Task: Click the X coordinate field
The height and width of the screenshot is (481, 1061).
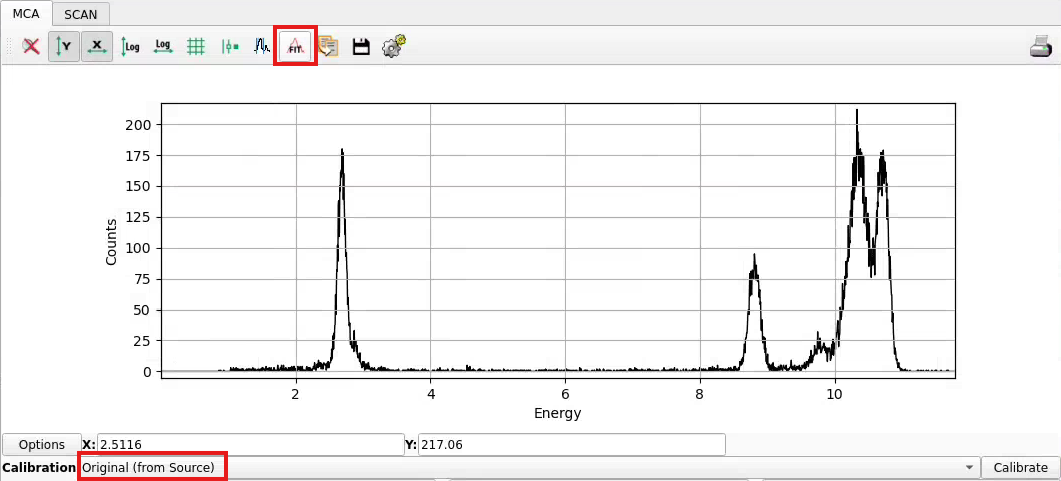Action: [250, 444]
